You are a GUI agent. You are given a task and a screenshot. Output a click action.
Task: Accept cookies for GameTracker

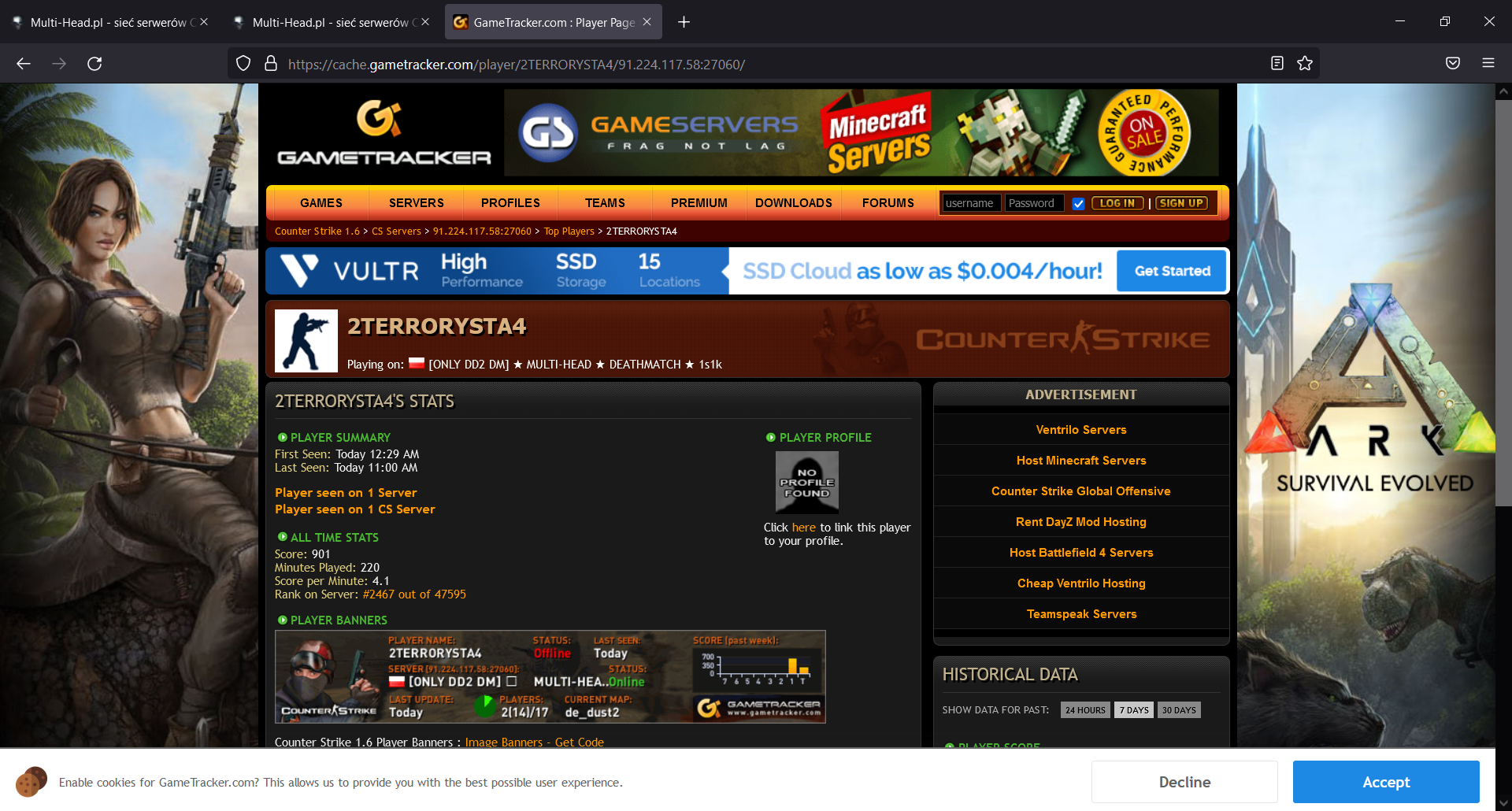pyautogui.click(x=1385, y=782)
